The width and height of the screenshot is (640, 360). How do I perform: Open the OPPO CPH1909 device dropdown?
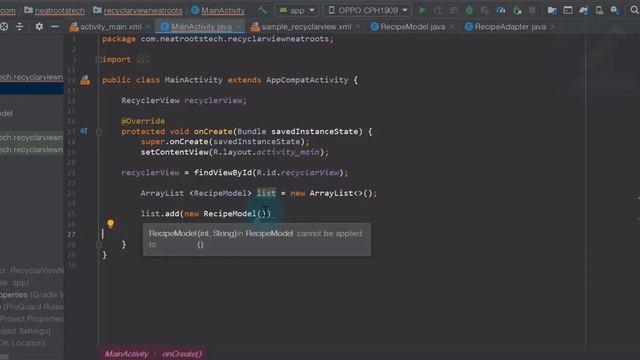coord(368,10)
